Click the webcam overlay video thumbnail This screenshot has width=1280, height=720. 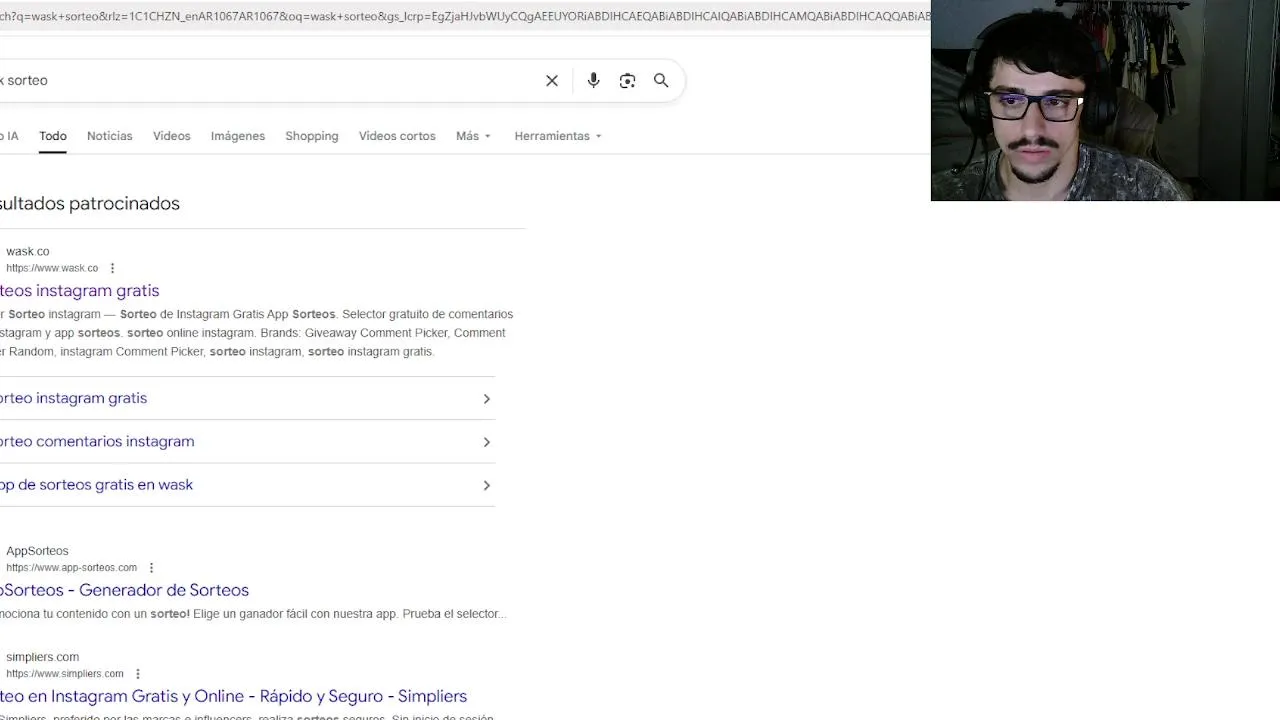pos(1105,100)
